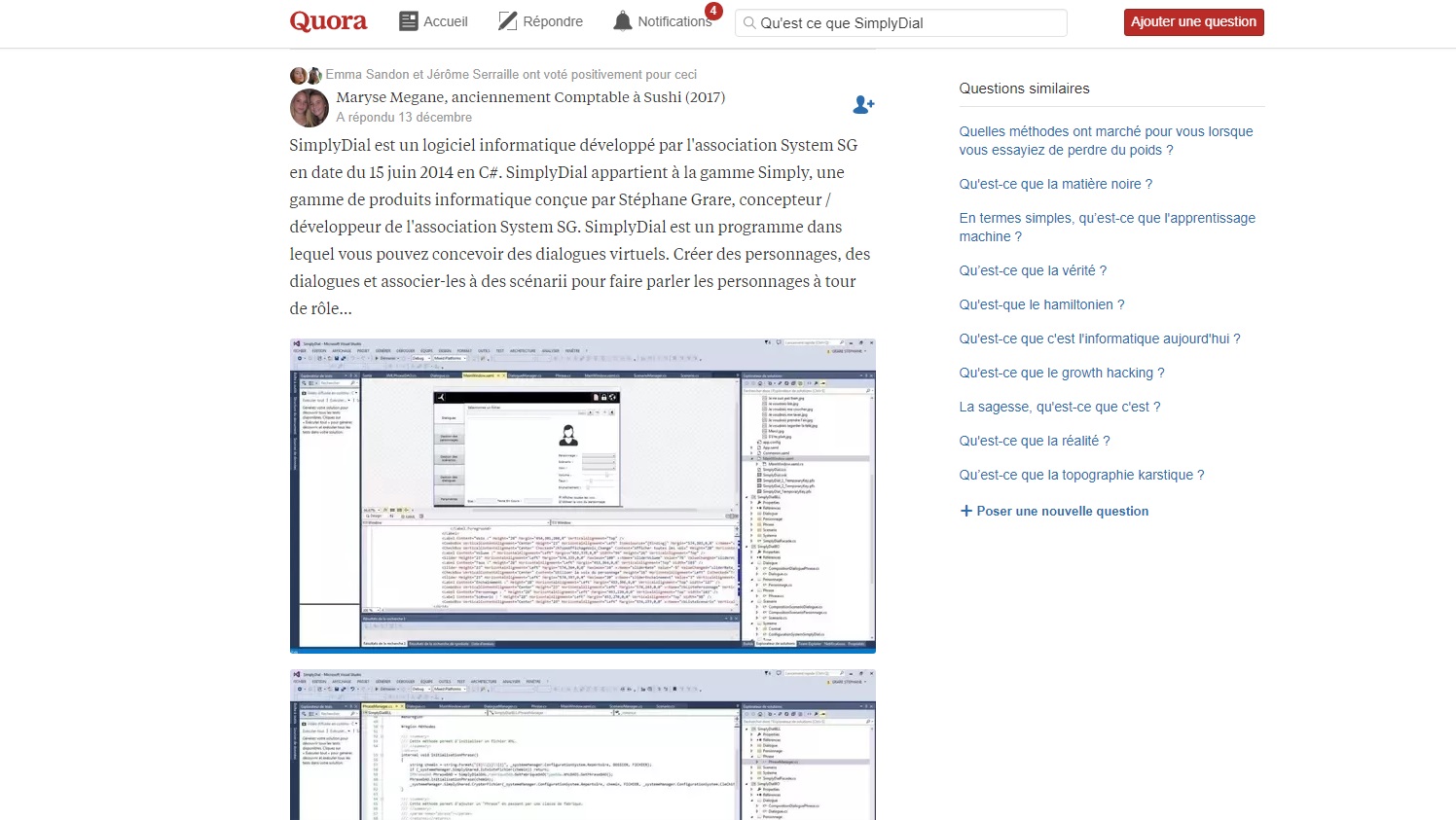The image size is (1456, 820).
Task: Open Emma Sandon's profile link
Action: 367,74
